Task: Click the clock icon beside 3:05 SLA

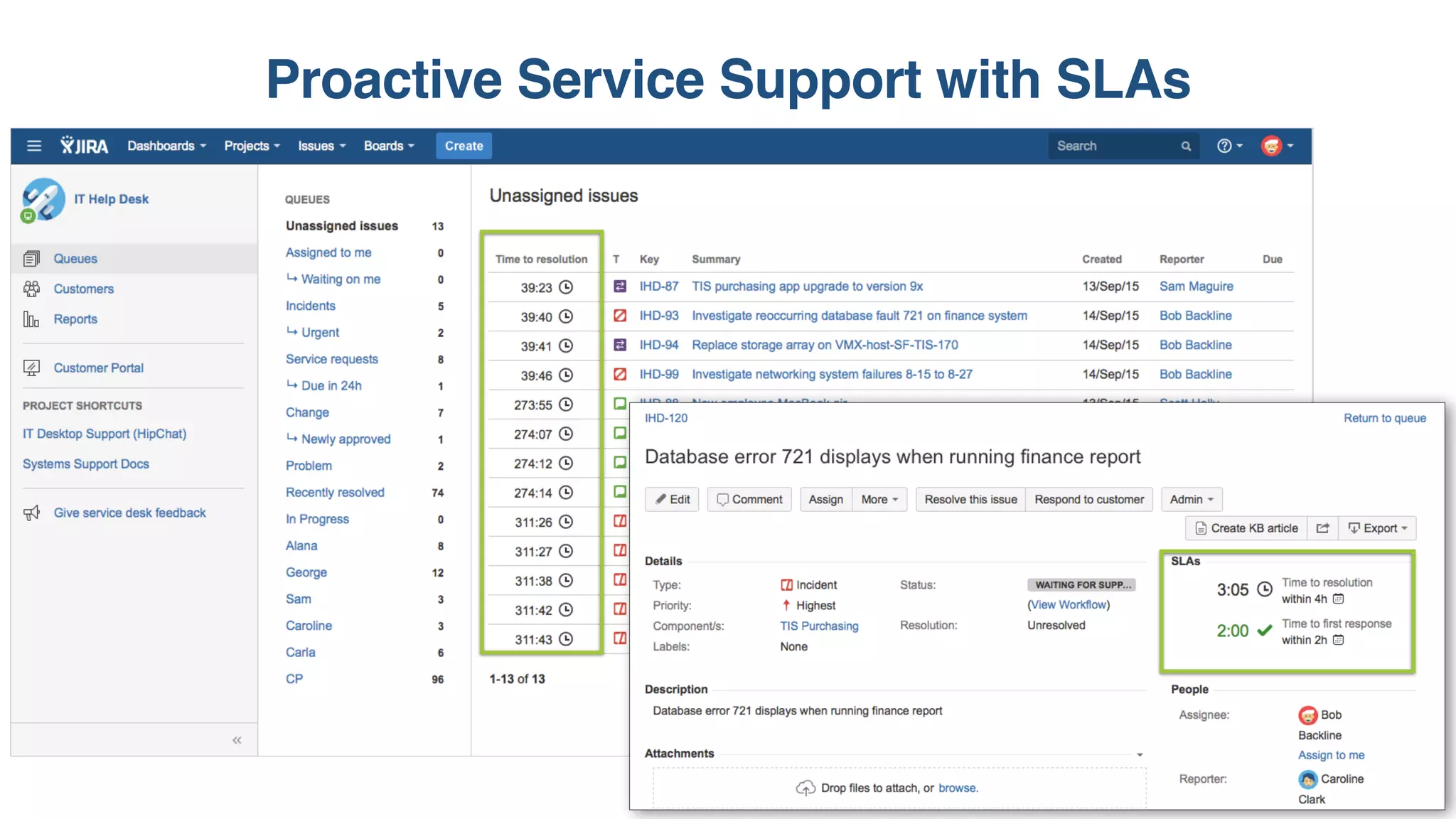Action: tap(1265, 589)
